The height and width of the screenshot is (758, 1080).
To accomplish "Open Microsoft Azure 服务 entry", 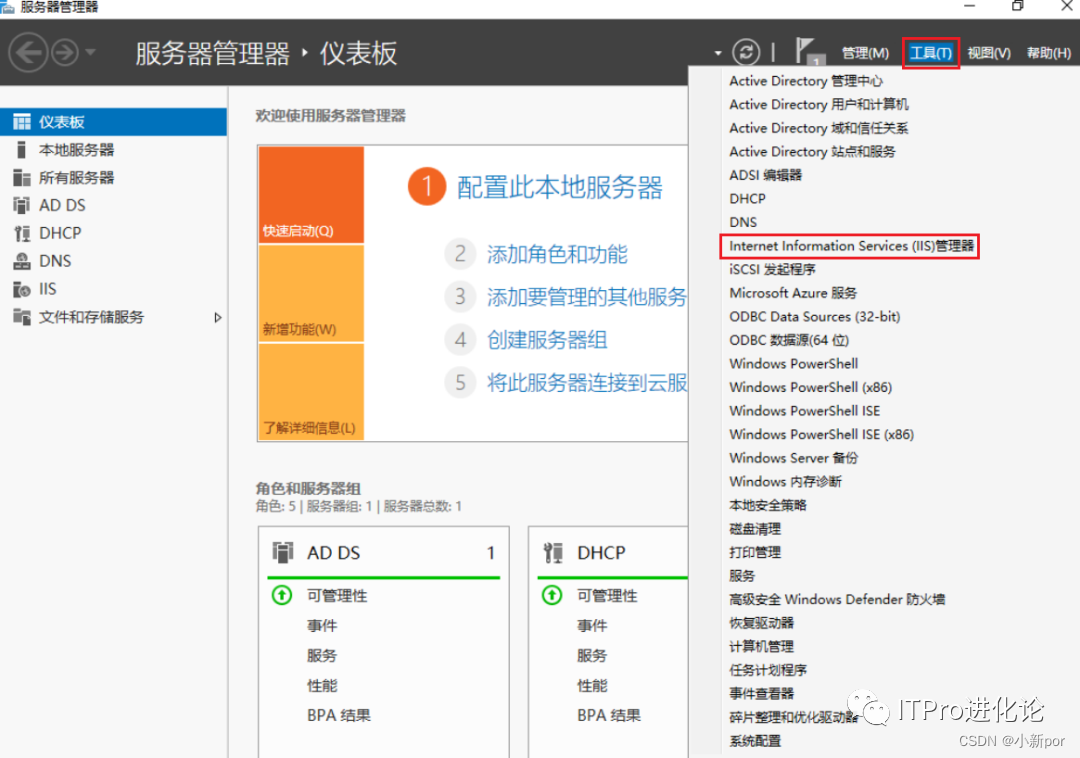I will [x=793, y=293].
